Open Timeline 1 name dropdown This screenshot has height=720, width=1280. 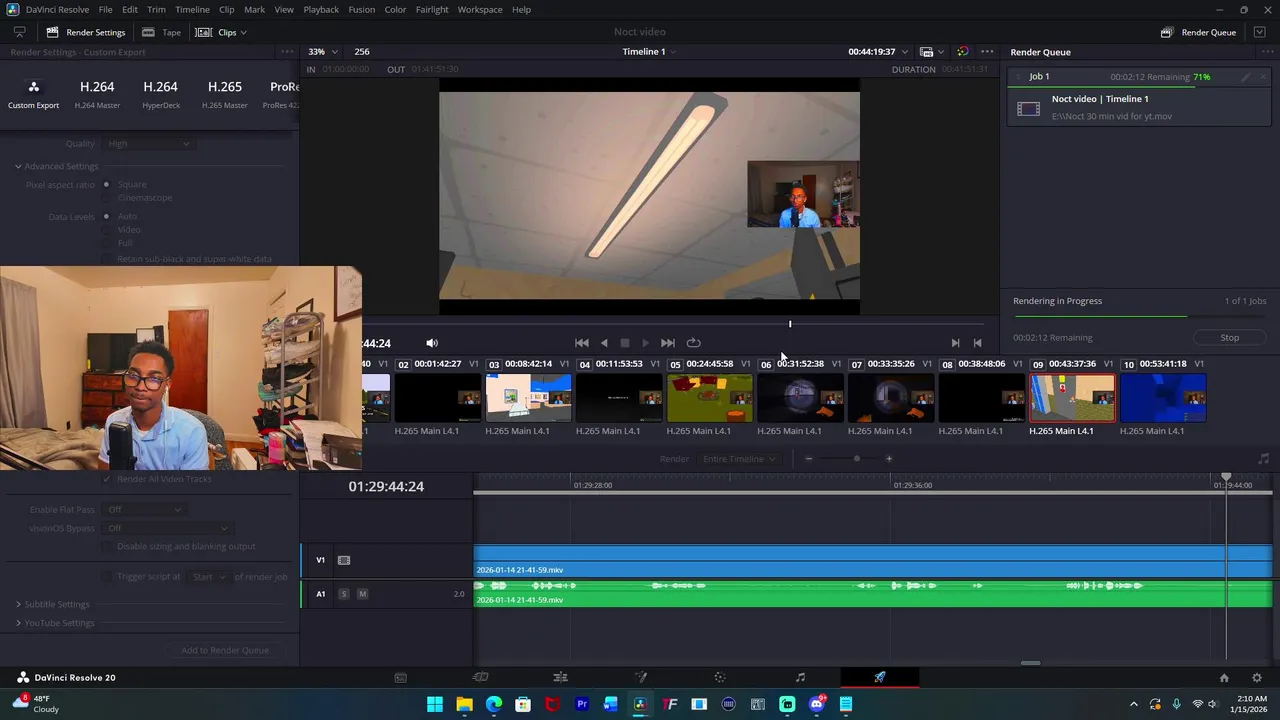click(649, 52)
